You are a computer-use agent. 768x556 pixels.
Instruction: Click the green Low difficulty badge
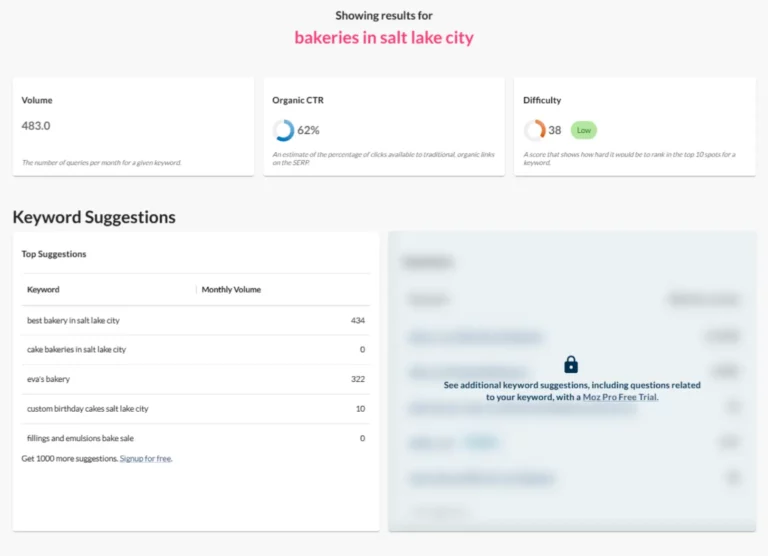tap(584, 130)
